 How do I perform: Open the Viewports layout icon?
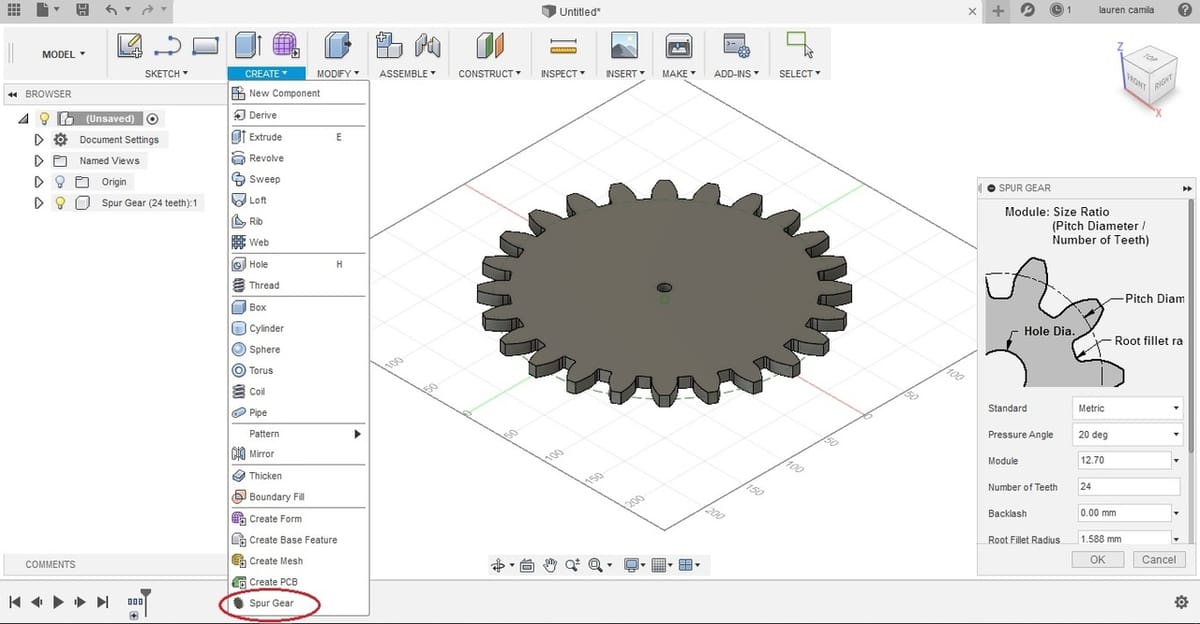coord(686,565)
